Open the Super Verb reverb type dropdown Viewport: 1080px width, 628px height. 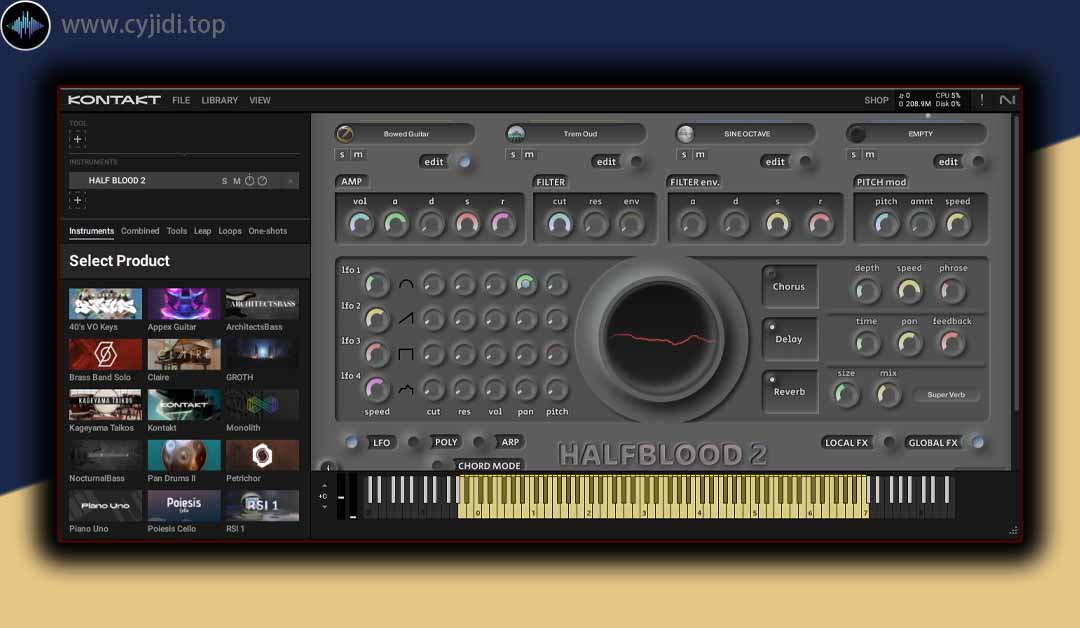point(946,395)
